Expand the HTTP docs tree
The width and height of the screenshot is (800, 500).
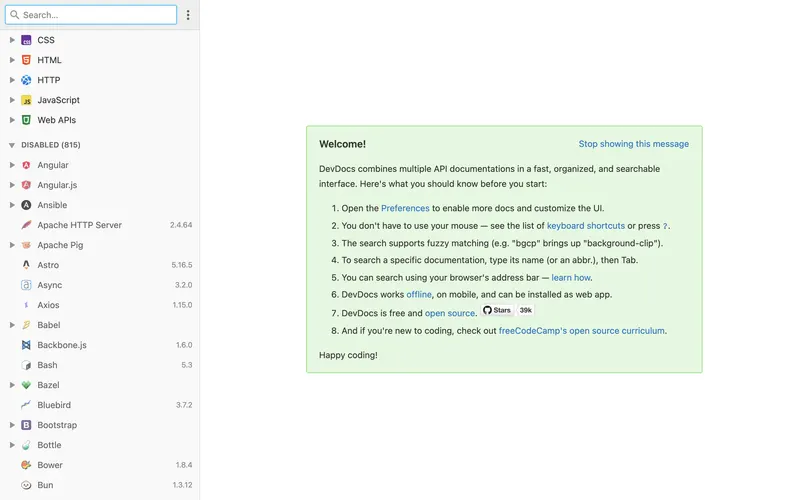12,80
